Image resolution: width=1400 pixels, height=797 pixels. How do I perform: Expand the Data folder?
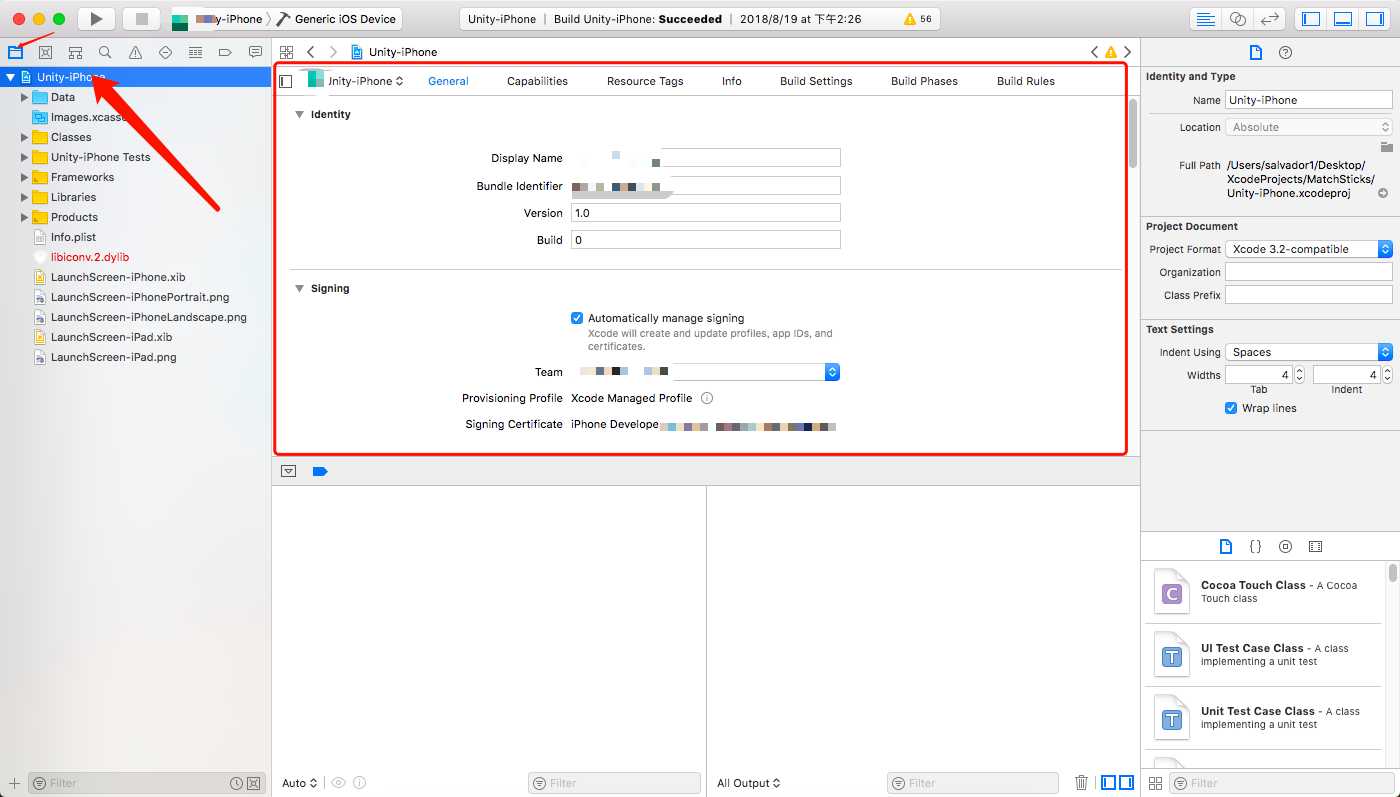tap(25, 97)
